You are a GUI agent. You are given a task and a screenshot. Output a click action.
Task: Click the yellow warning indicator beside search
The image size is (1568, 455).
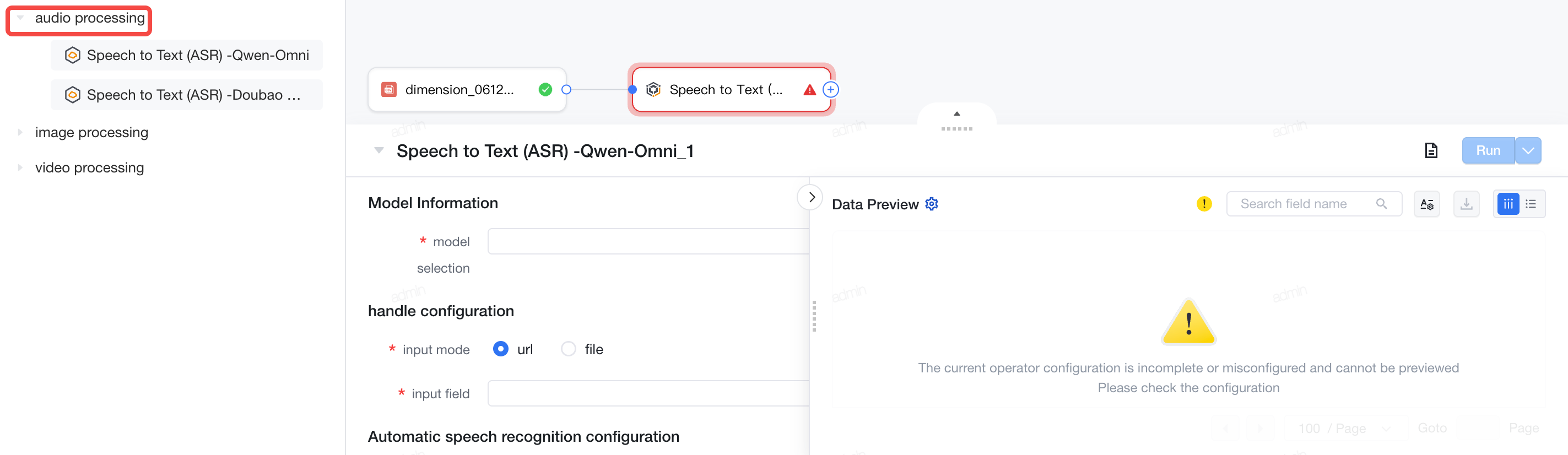click(1203, 204)
